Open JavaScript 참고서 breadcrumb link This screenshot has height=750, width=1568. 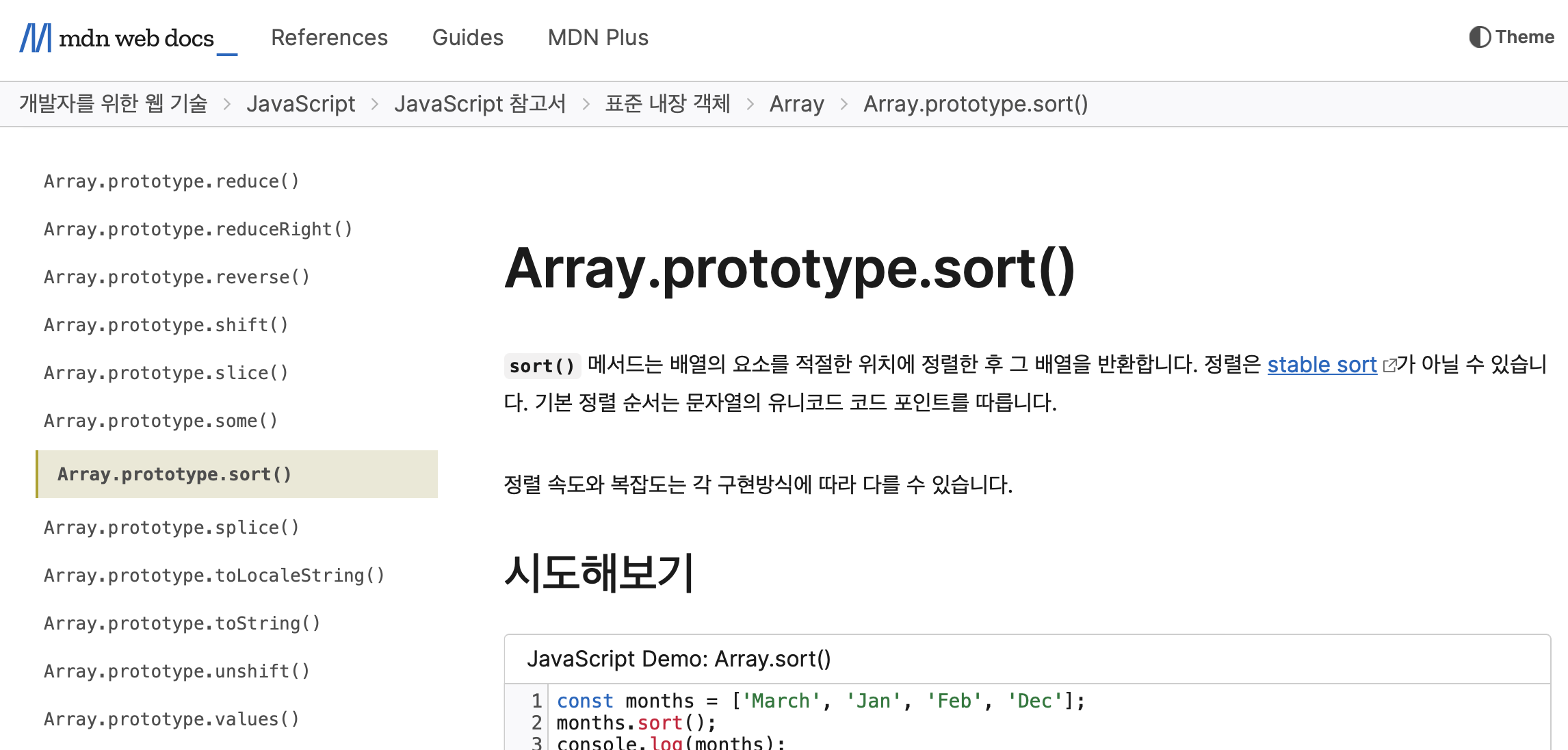(x=480, y=104)
